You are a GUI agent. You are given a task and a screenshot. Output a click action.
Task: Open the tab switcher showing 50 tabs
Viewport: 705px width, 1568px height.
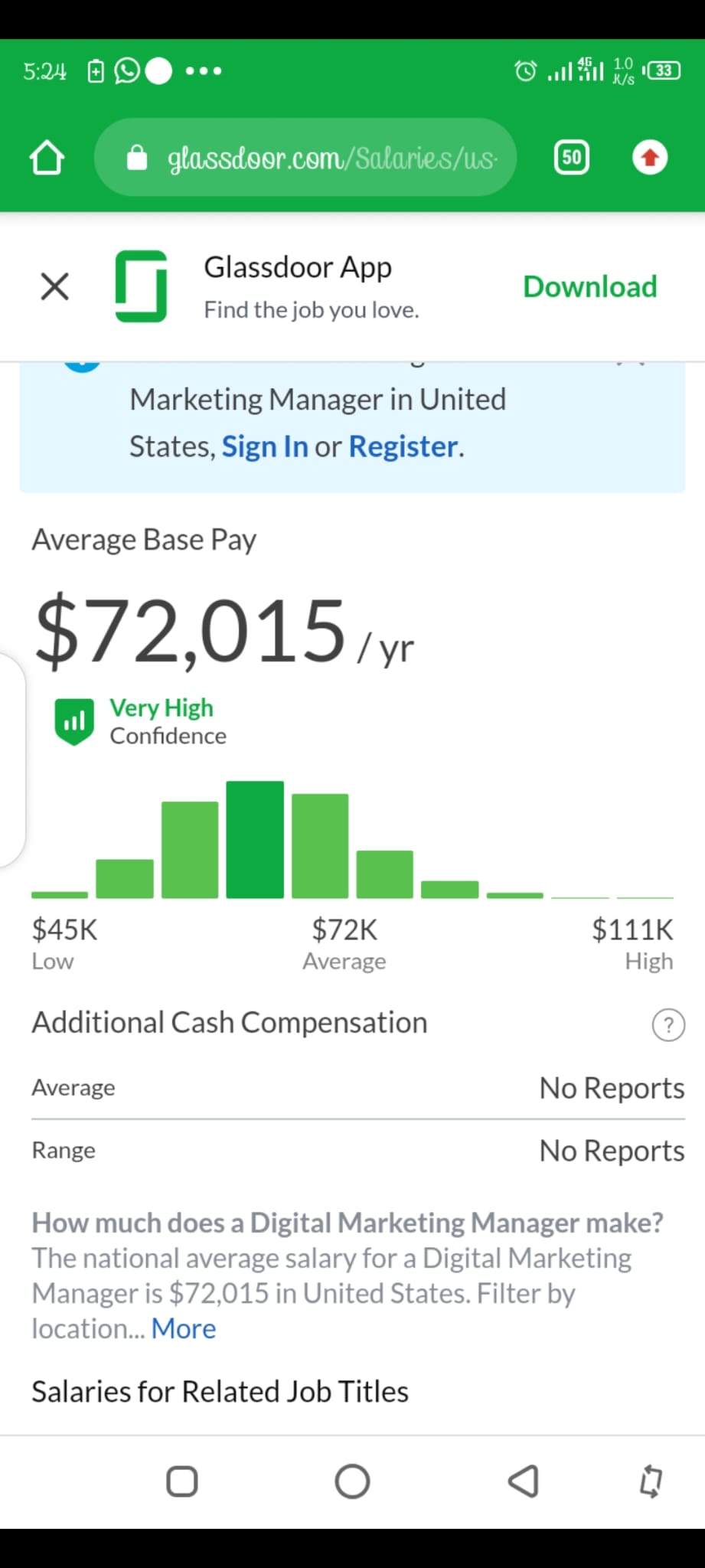(571, 158)
